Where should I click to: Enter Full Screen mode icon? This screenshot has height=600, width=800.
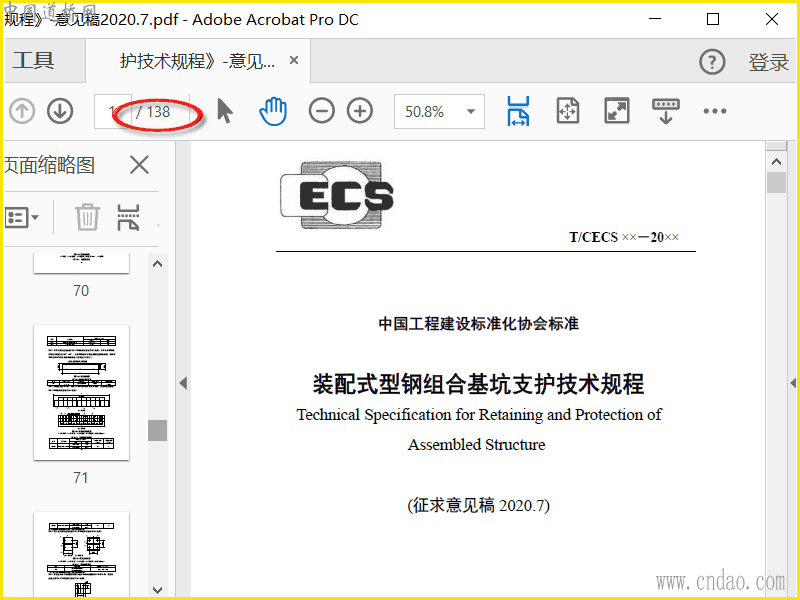pyautogui.click(x=617, y=111)
